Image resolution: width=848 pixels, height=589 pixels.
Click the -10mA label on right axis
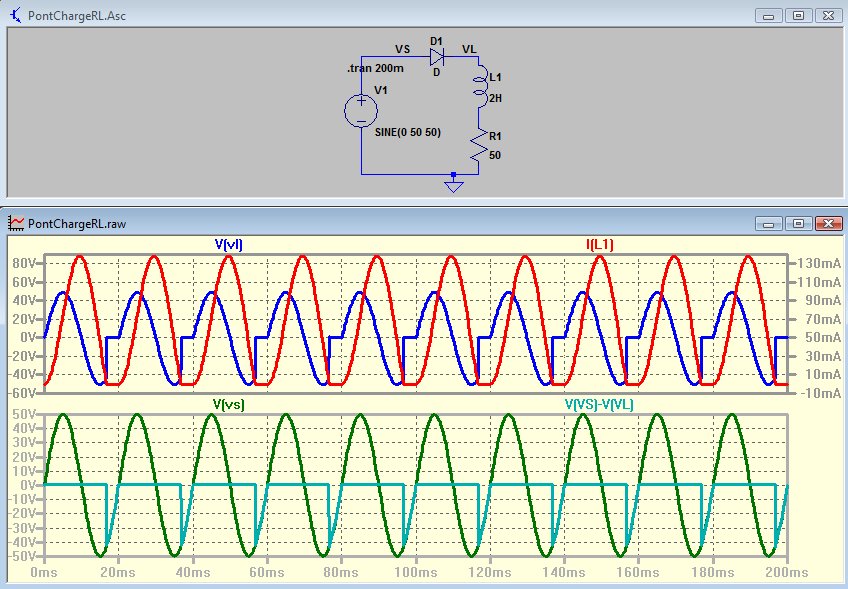pos(820,393)
